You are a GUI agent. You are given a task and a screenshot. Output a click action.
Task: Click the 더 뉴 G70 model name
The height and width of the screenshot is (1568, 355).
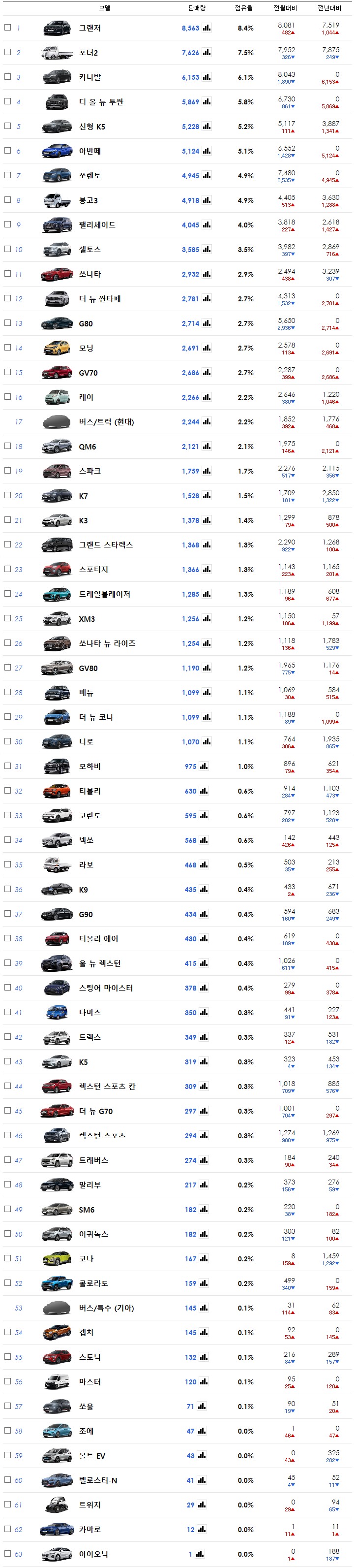96,1111
